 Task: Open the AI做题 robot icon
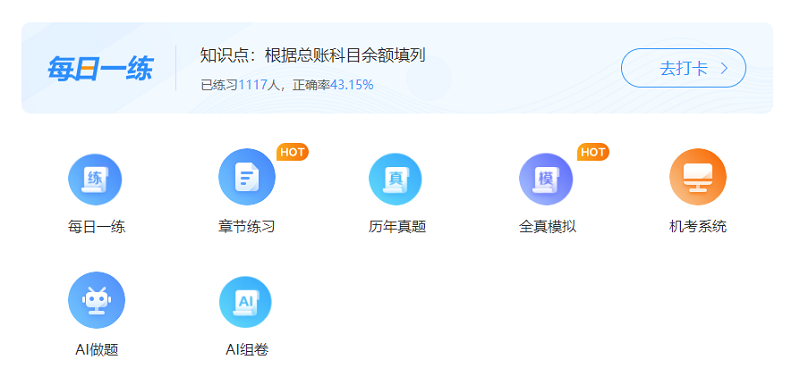pyautogui.click(x=96, y=300)
